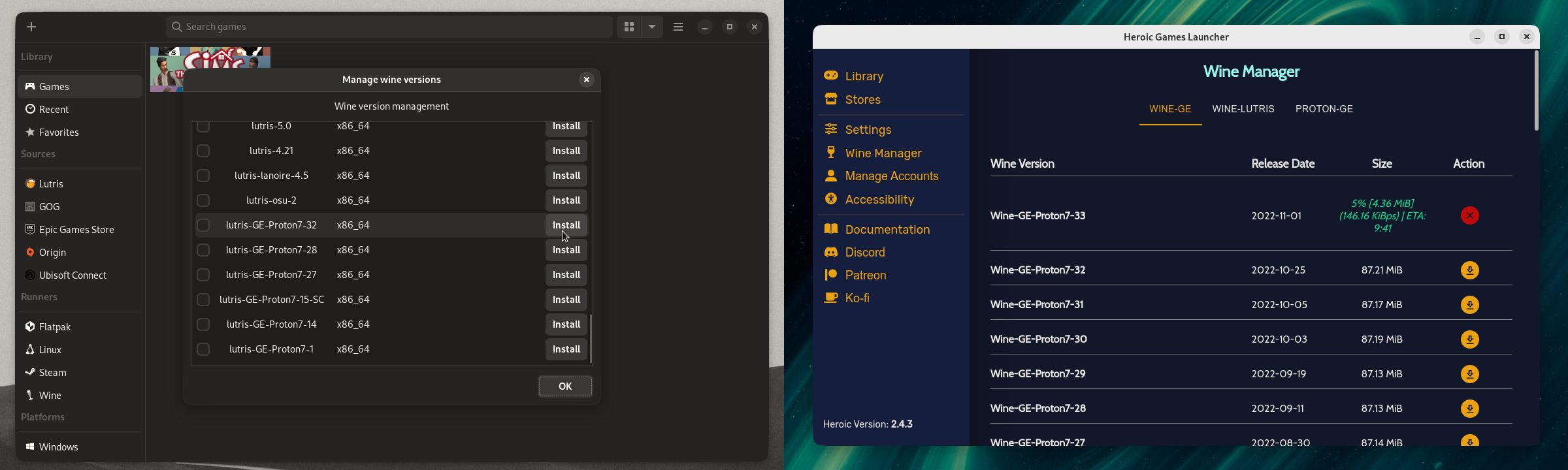1568x470 pixels.
Task: Tick the lutris-osu-2 checkbox
Action: click(203, 200)
